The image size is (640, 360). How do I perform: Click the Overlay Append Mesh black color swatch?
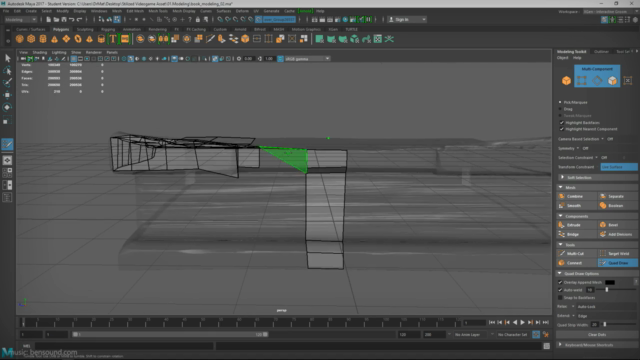coord(610,282)
